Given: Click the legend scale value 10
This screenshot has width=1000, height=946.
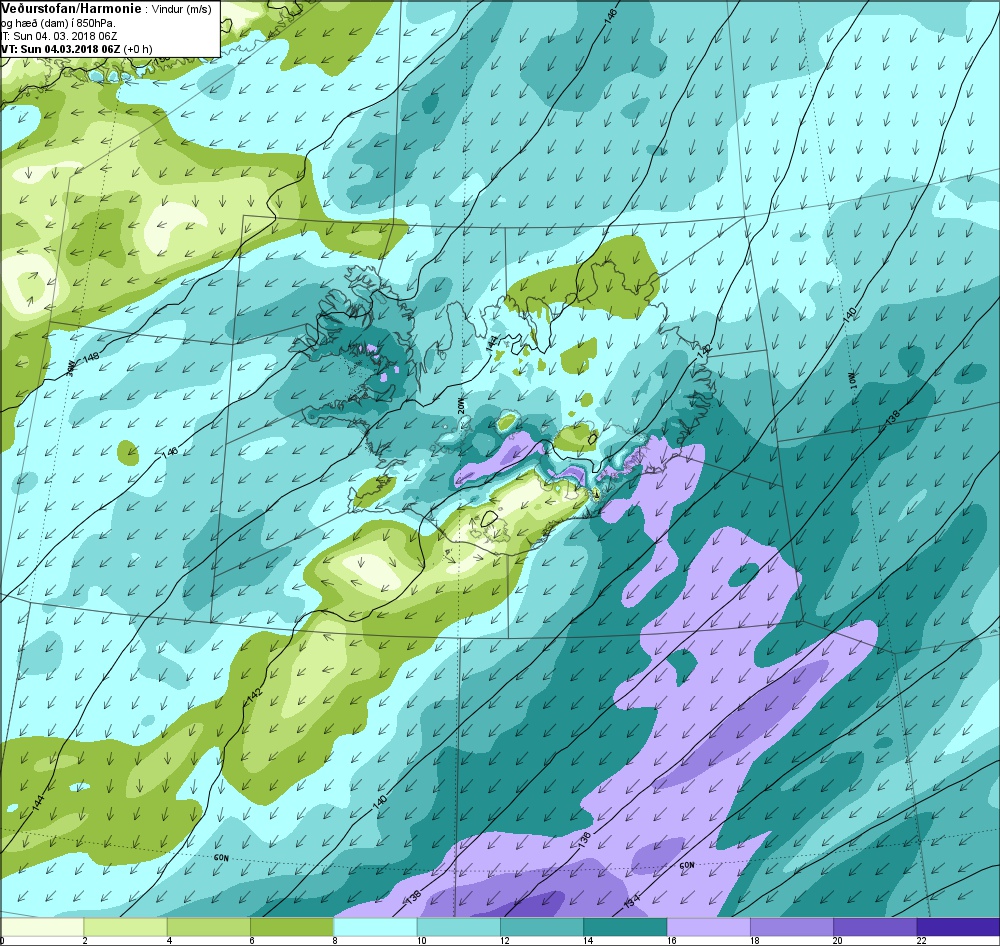Looking at the screenshot, I should pyautogui.click(x=422, y=941).
